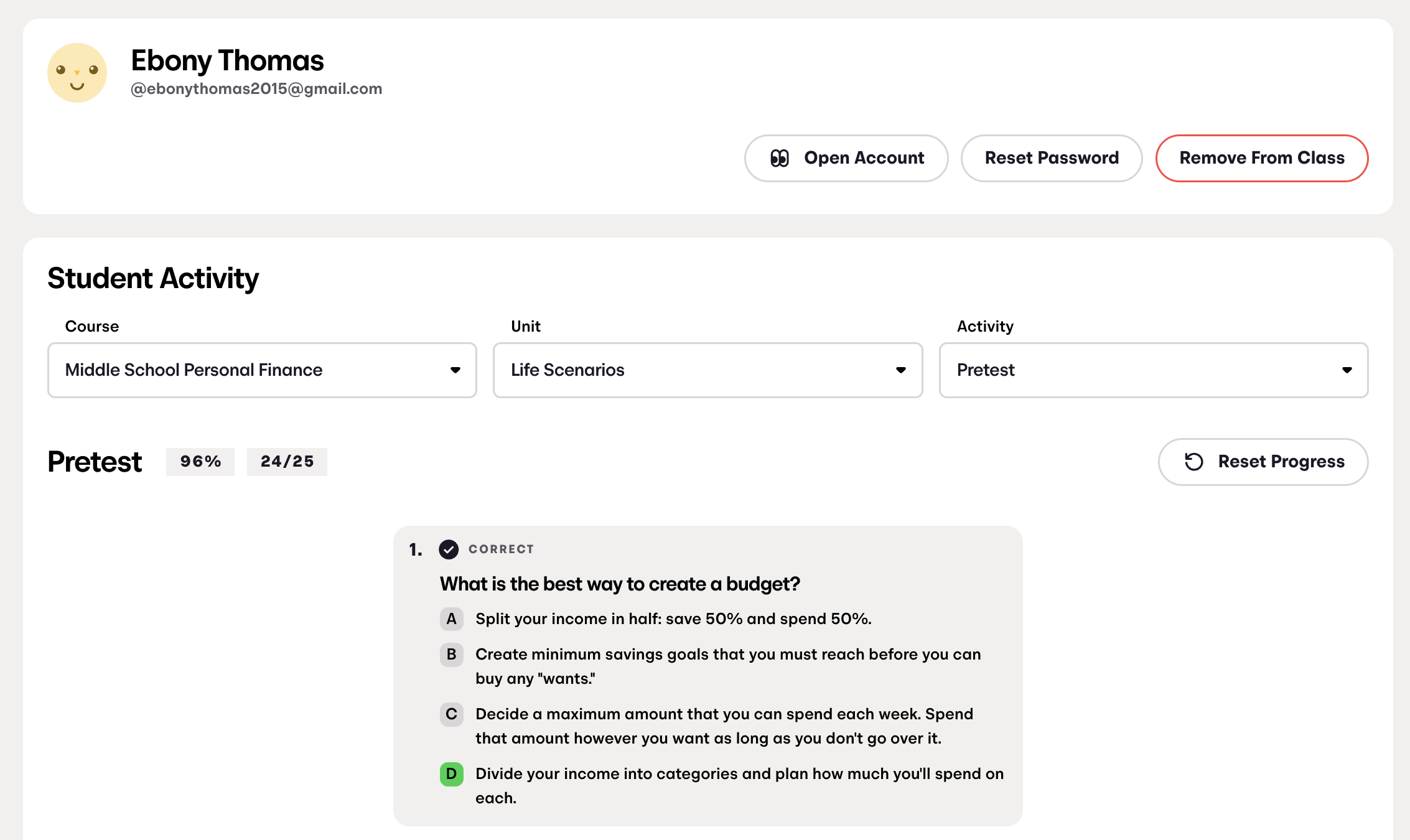Click the Ebony Thomas name heading

coord(227,60)
